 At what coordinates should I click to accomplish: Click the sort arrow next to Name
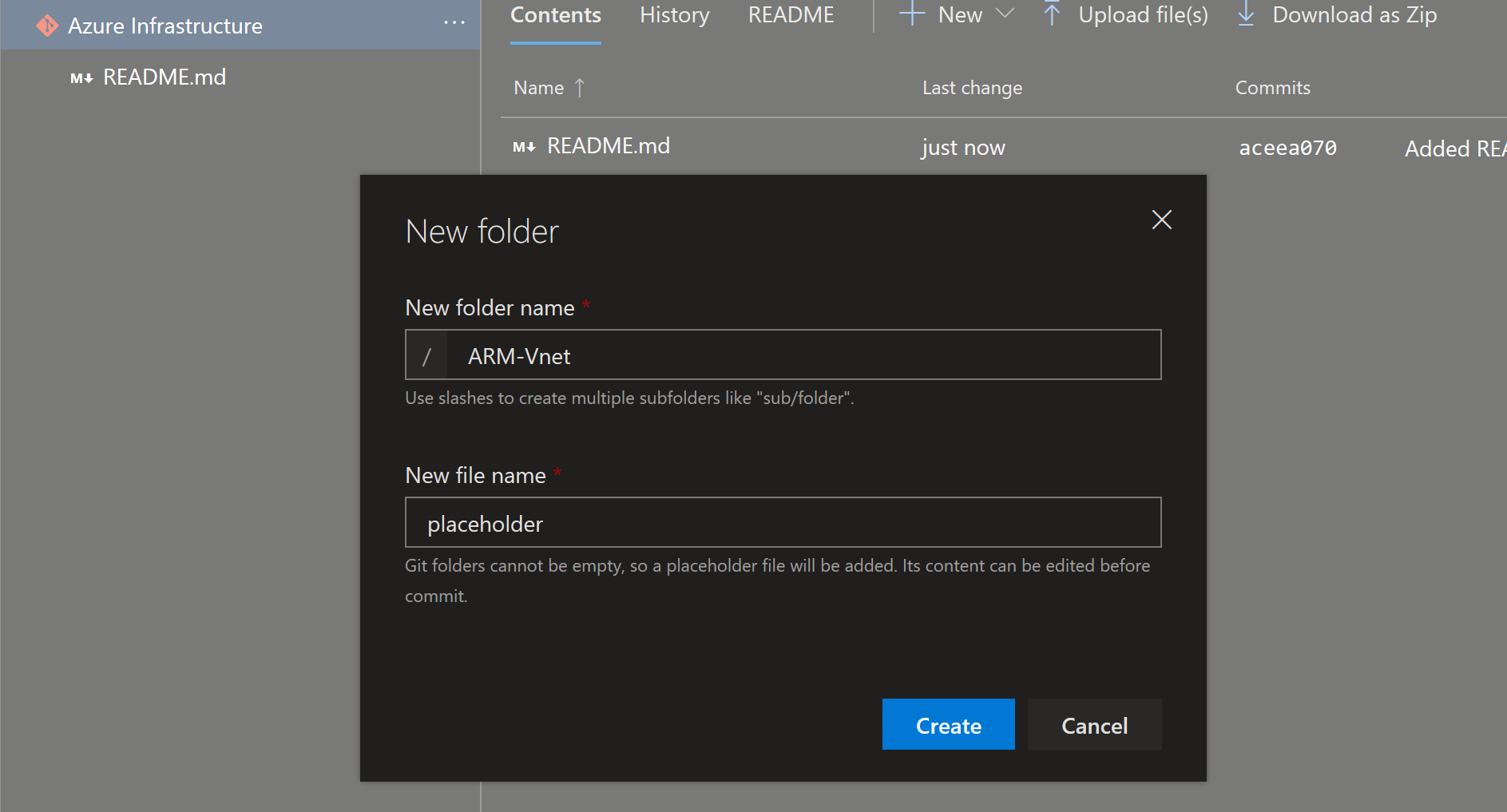point(580,87)
